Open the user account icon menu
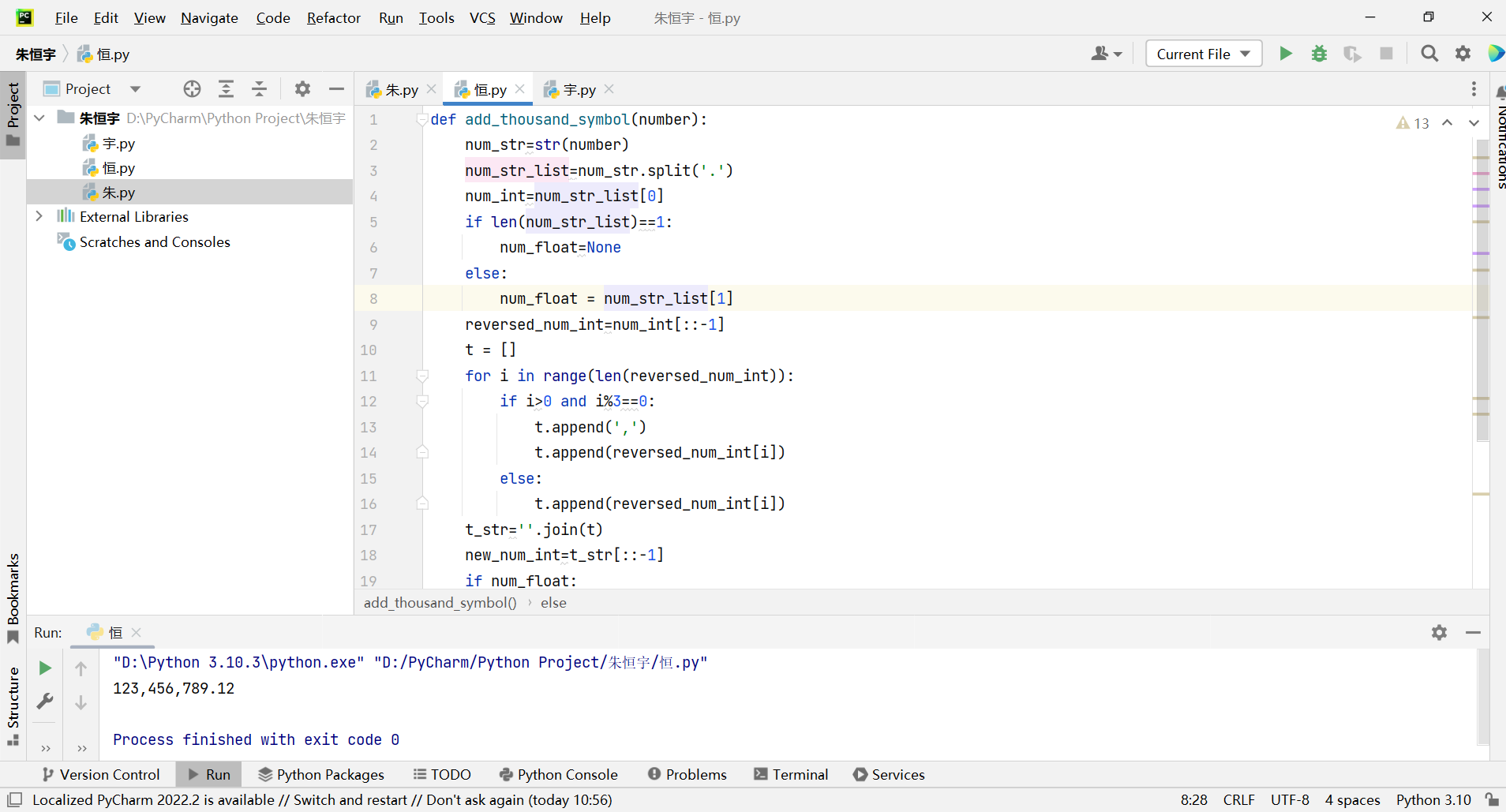This screenshot has height=812, width=1506. 1106,54
